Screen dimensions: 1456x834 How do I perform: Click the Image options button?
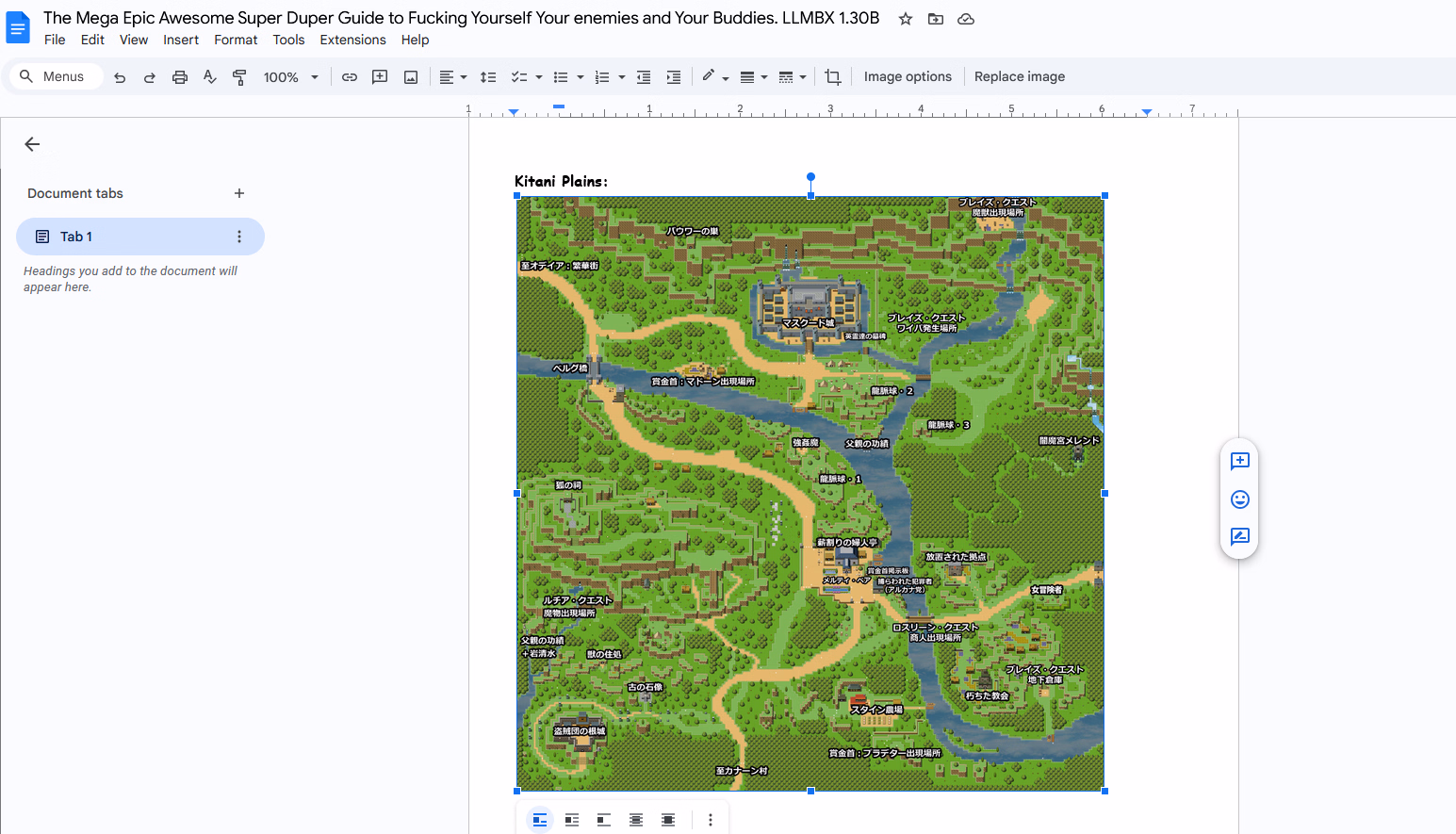click(x=907, y=77)
